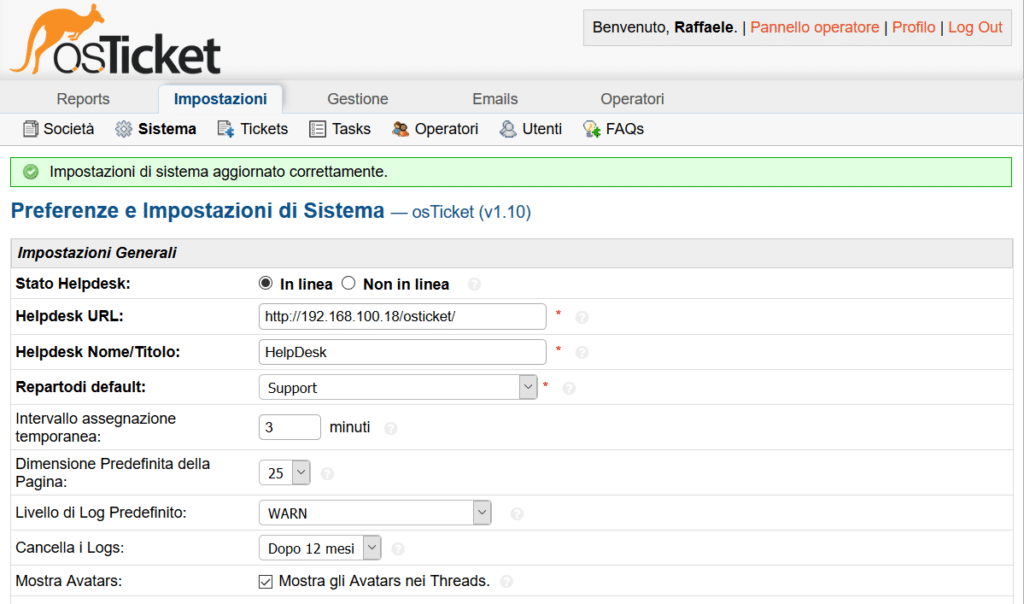
Task: Select the 'Non in linea' option
Action: point(349,284)
